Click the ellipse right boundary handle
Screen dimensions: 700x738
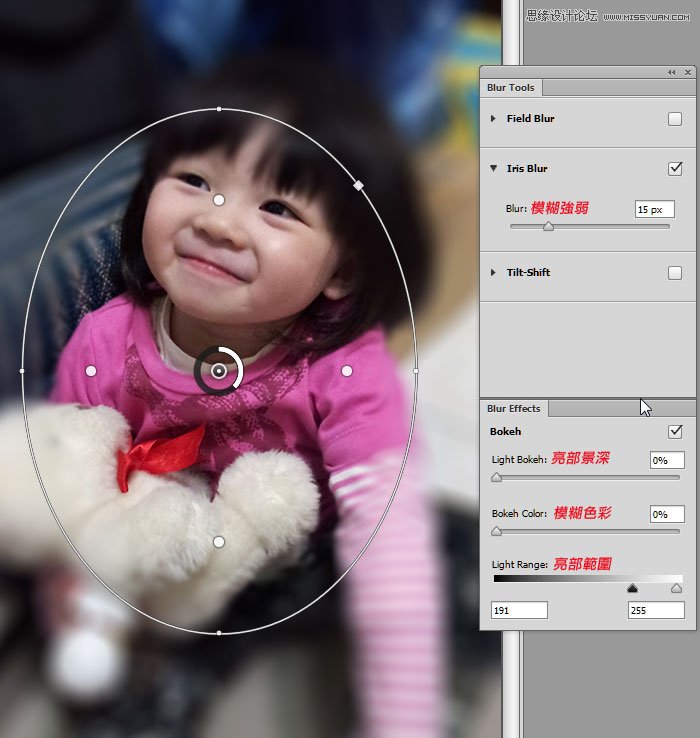pyautogui.click(x=416, y=371)
